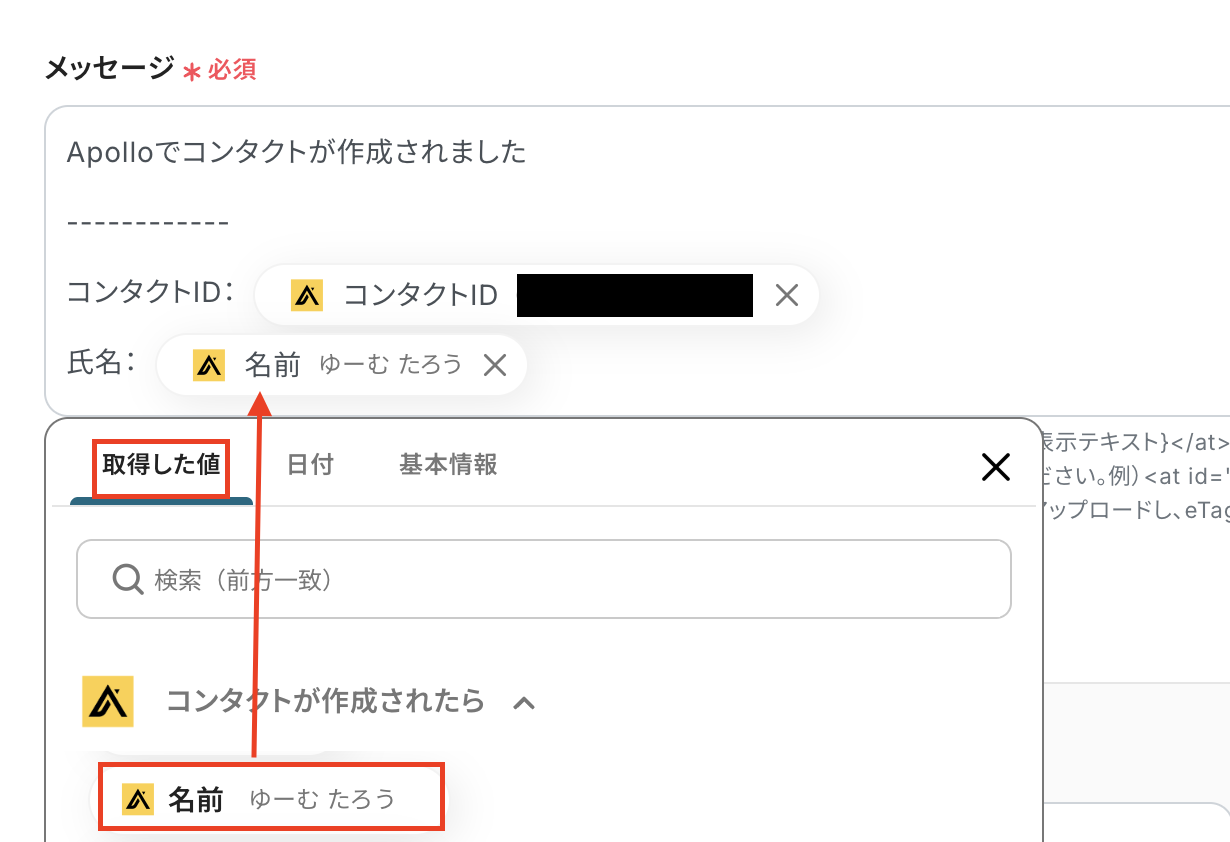This screenshot has width=1230, height=842.
Task: Click the Apollo icon in the 氏名 chip
Action: point(209,365)
